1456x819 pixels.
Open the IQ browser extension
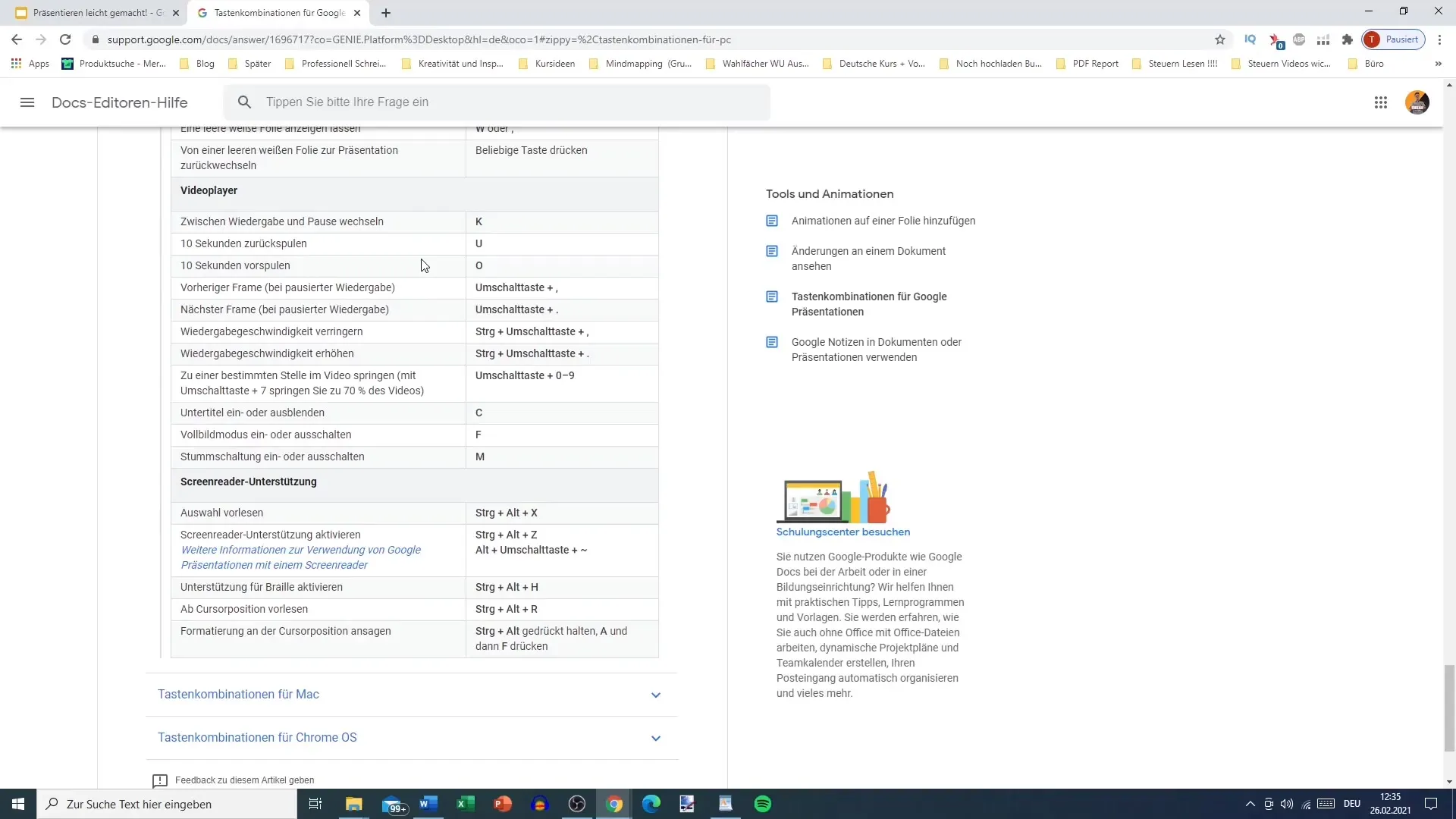[1250, 39]
